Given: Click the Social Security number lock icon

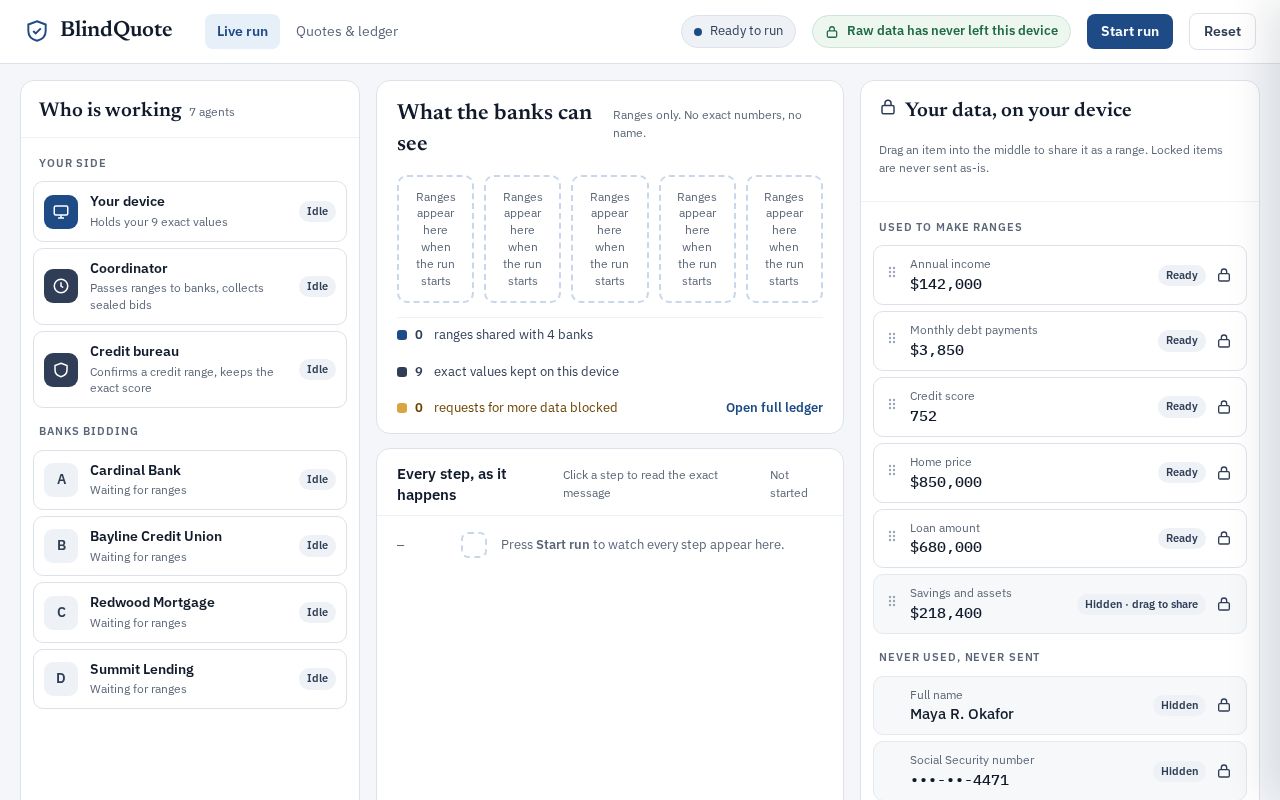Looking at the screenshot, I should pyautogui.click(x=1224, y=771).
